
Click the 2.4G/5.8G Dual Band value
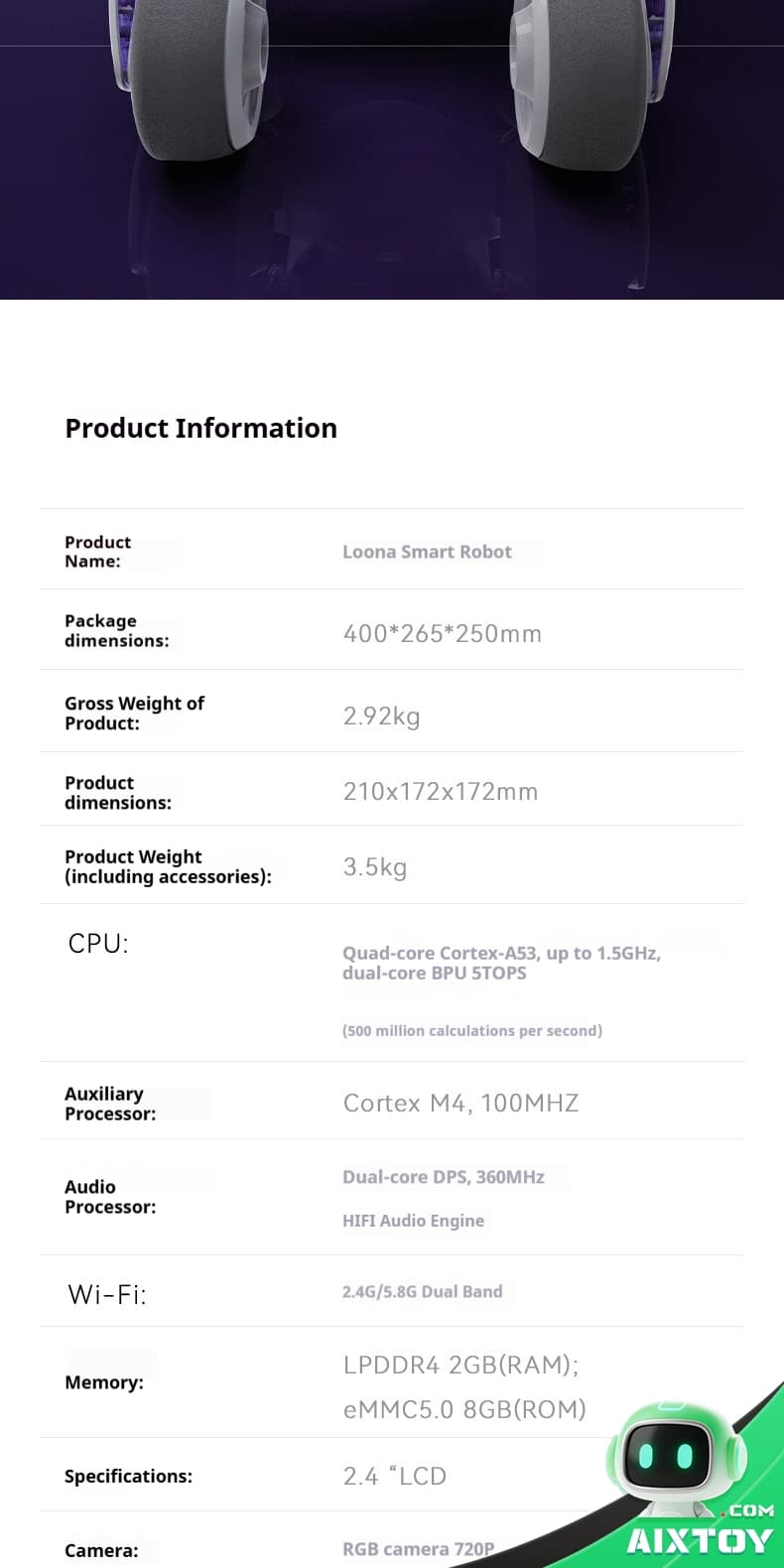pos(423,1291)
